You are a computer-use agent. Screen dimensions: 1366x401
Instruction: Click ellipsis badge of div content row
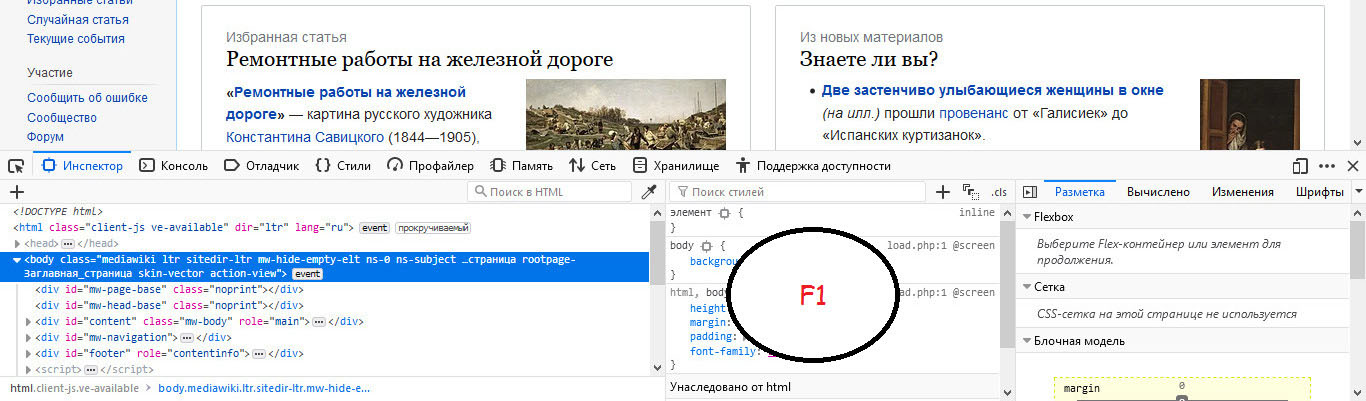320,322
